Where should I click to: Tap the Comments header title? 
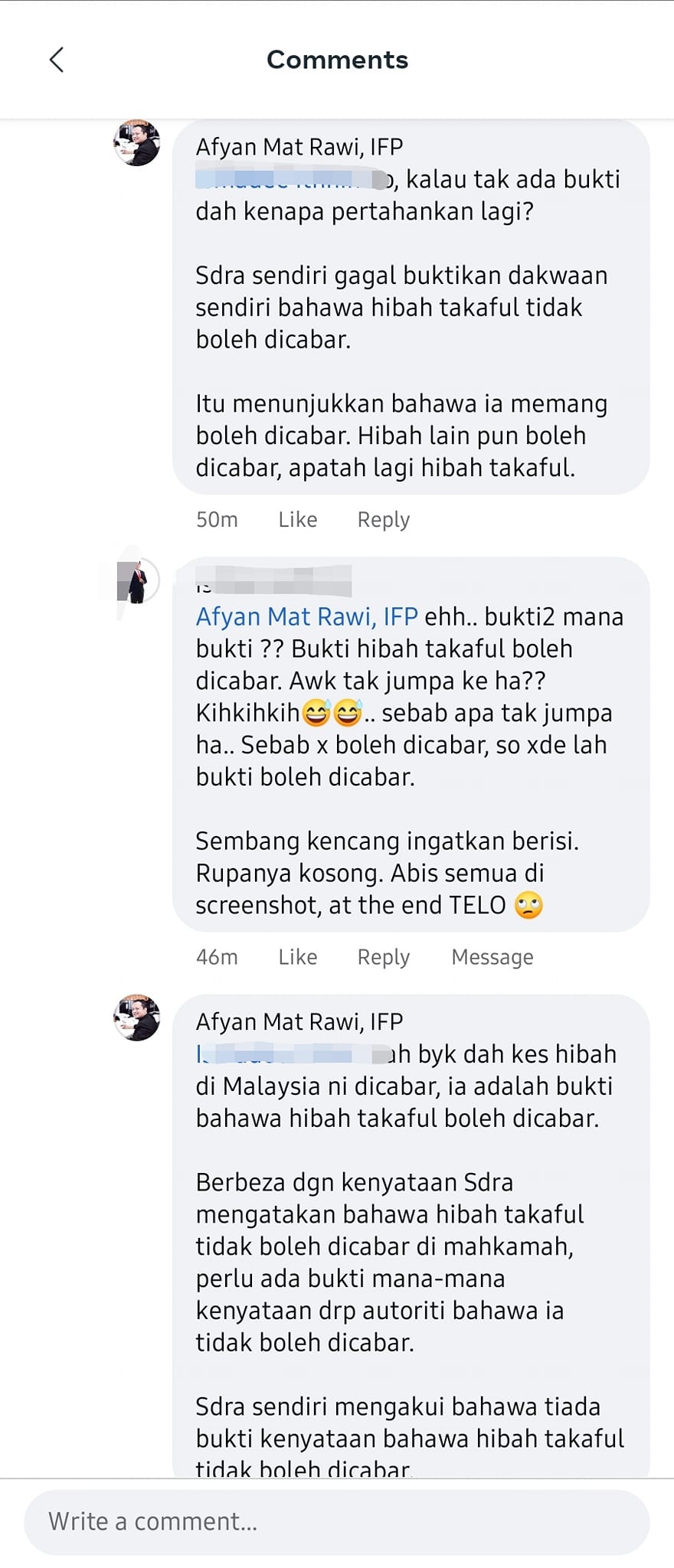[337, 60]
